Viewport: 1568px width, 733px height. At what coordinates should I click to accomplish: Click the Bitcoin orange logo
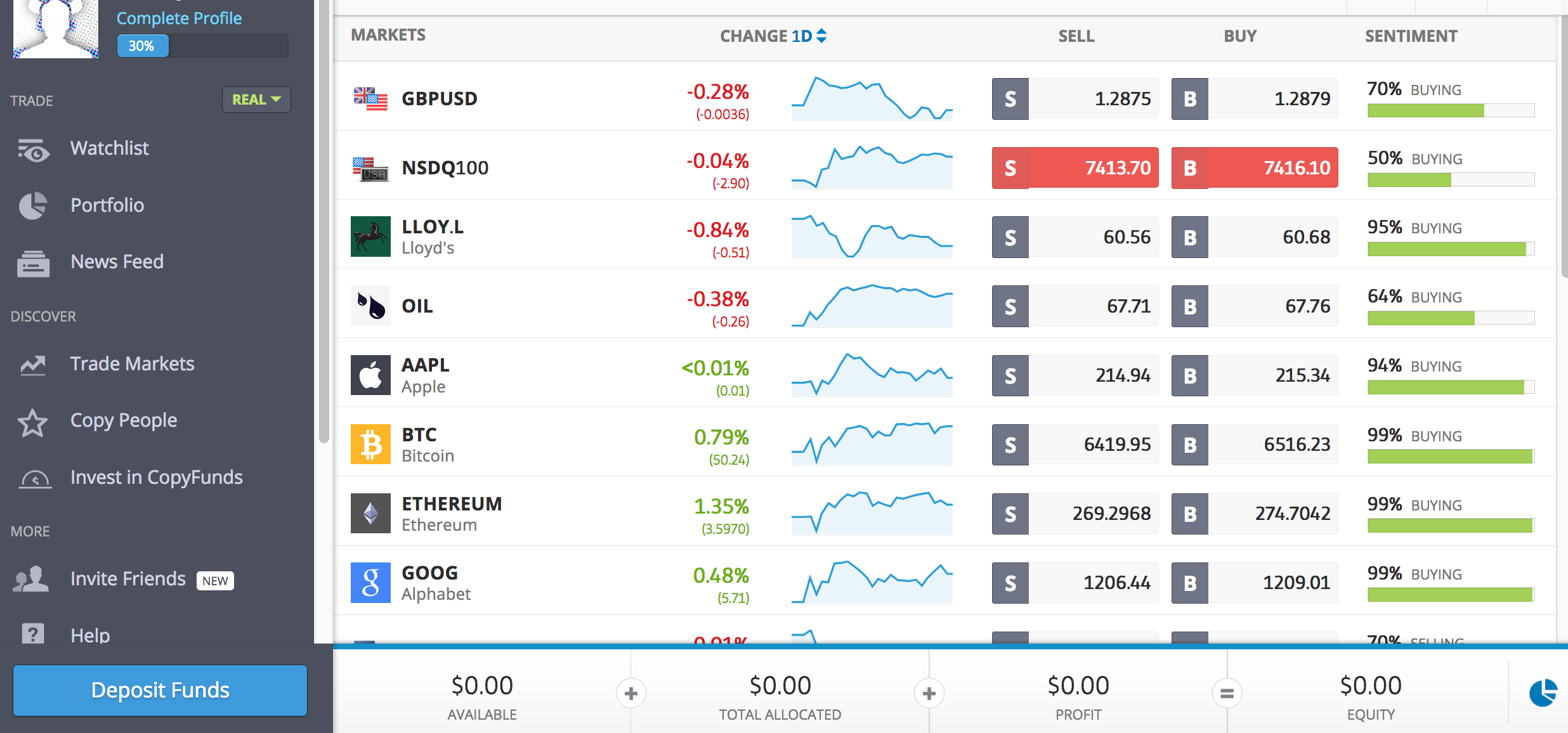click(370, 444)
